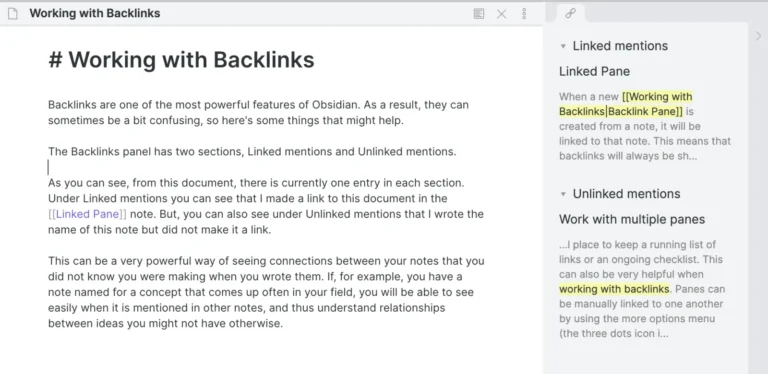
Task: Toggle preview mode with the reading view icon
Action: pyautogui.click(x=479, y=14)
